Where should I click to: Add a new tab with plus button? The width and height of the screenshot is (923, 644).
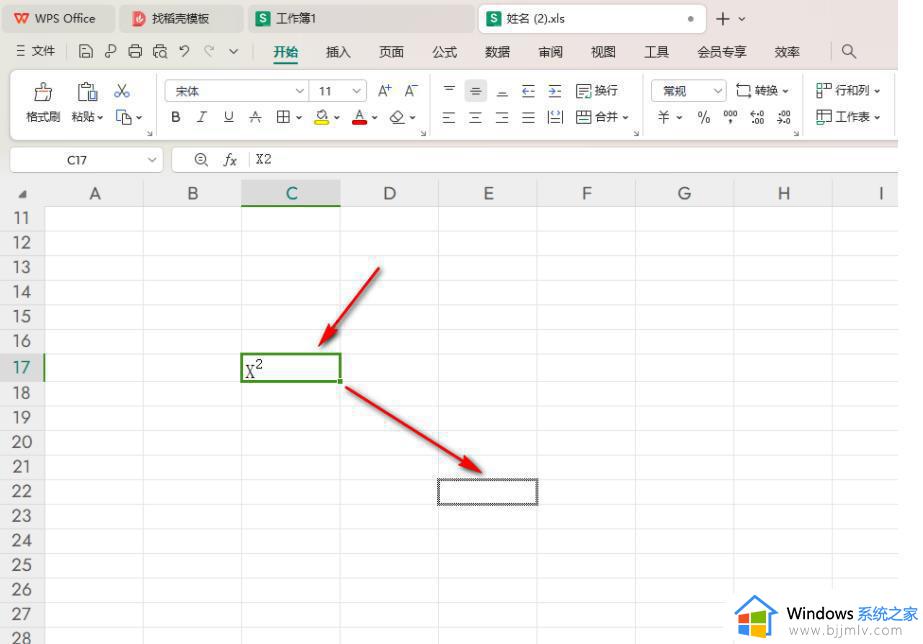coord(723,19)
